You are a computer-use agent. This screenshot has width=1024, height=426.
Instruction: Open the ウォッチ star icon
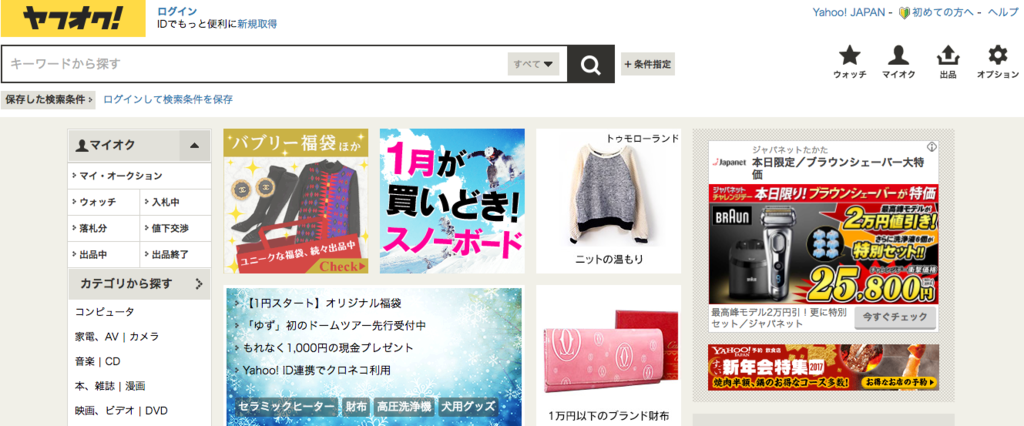pyautogui.click(x=850, y=56)
